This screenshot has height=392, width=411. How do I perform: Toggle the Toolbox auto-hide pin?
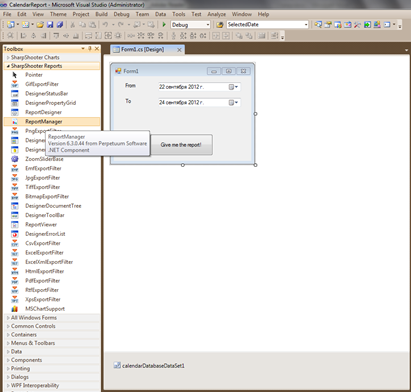coord(90,49)
